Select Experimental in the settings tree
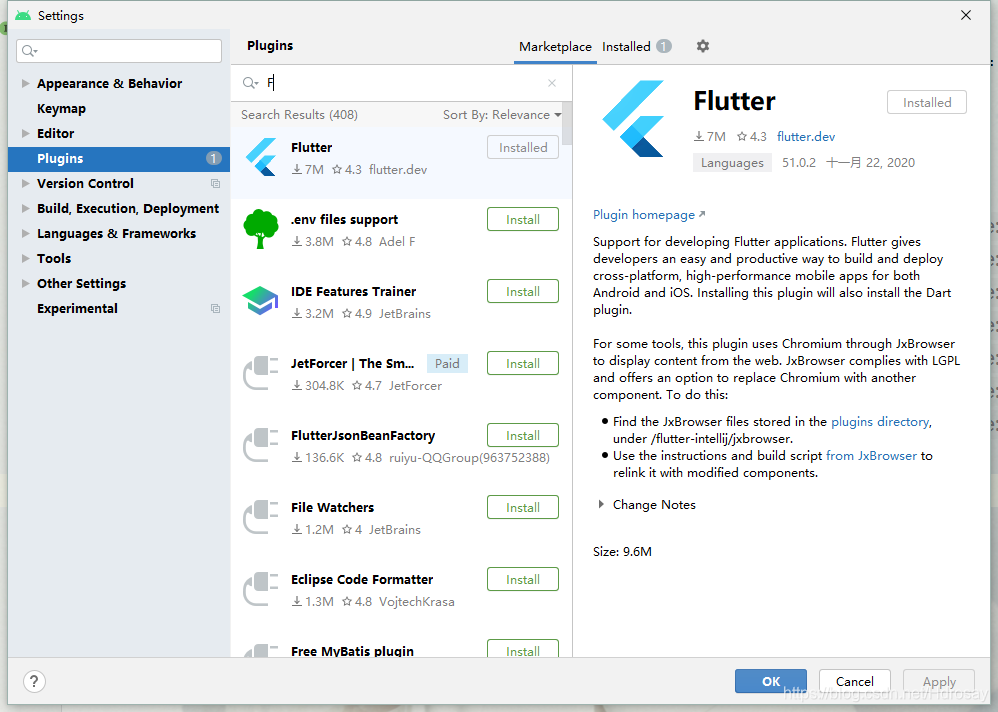 (77, 309)
